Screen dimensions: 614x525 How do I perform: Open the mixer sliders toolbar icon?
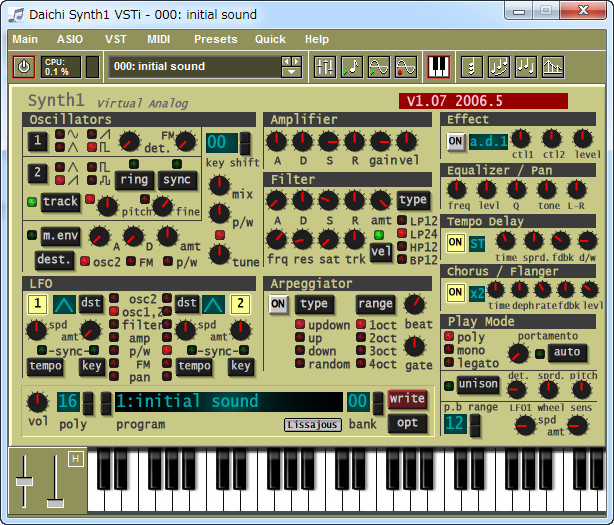[x=325, y=67]
